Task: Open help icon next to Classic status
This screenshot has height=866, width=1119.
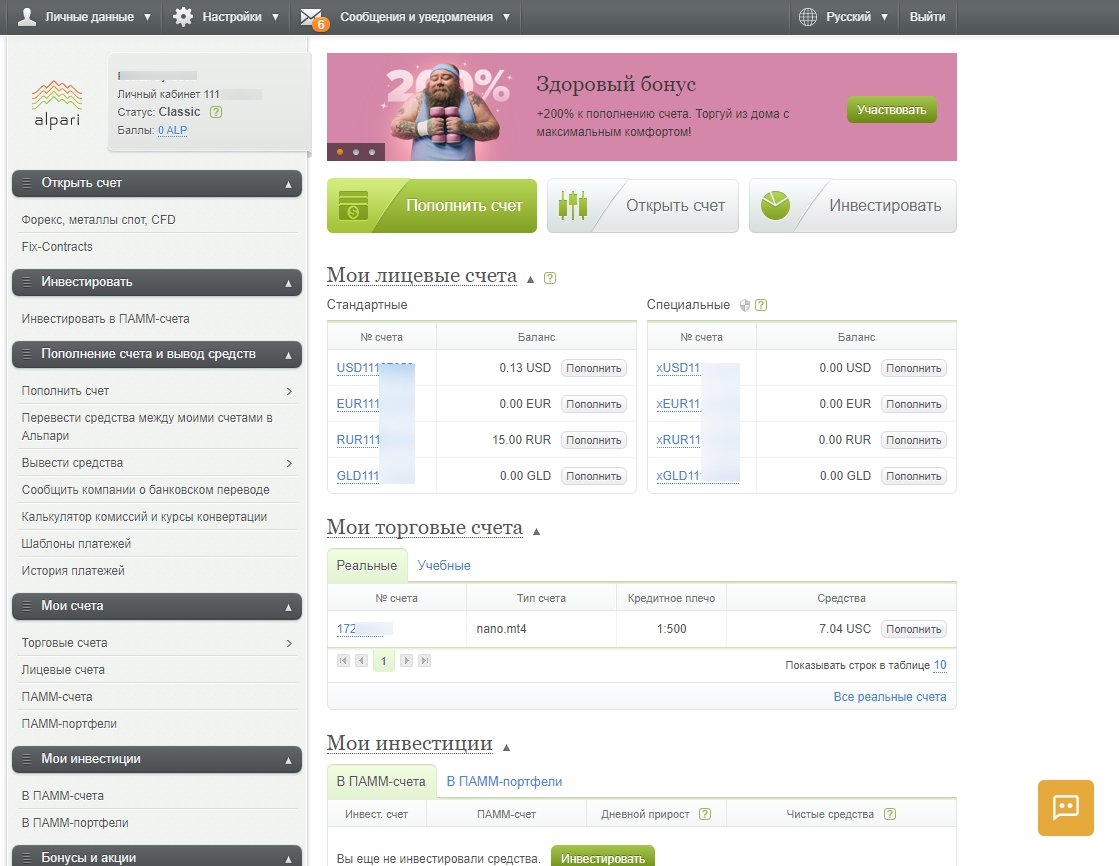Action: (x=216, y=112)
